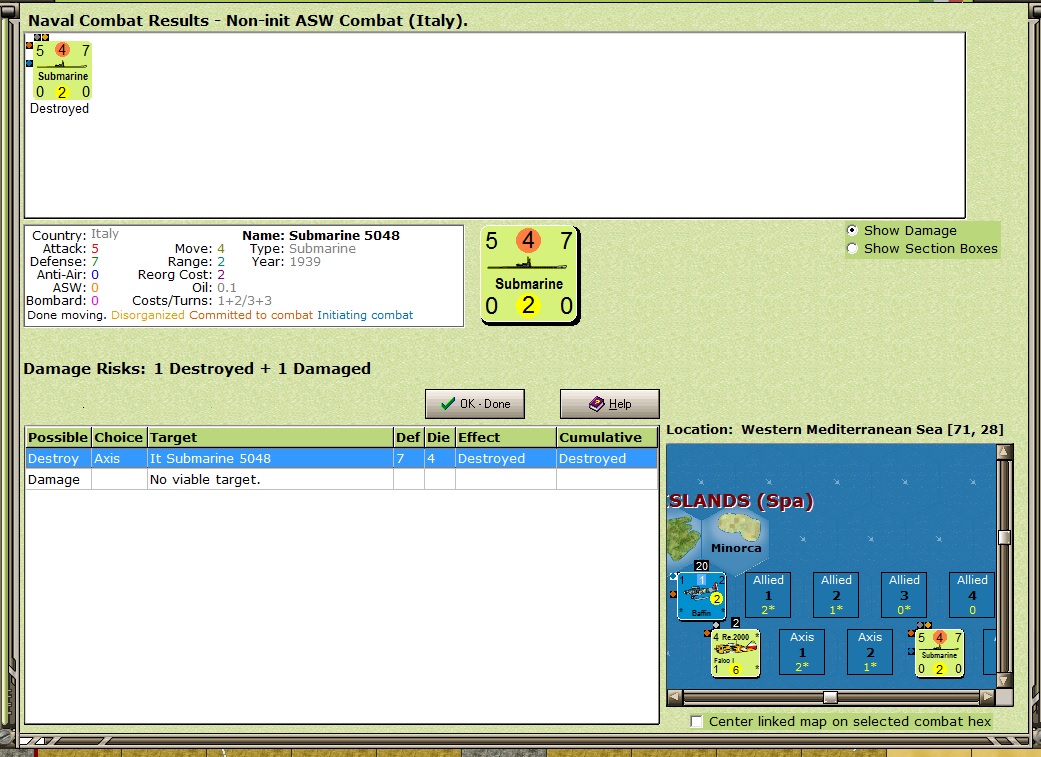Click the Die column header
The height and width of the screenshot is (757, 1041).
[440, 437]
